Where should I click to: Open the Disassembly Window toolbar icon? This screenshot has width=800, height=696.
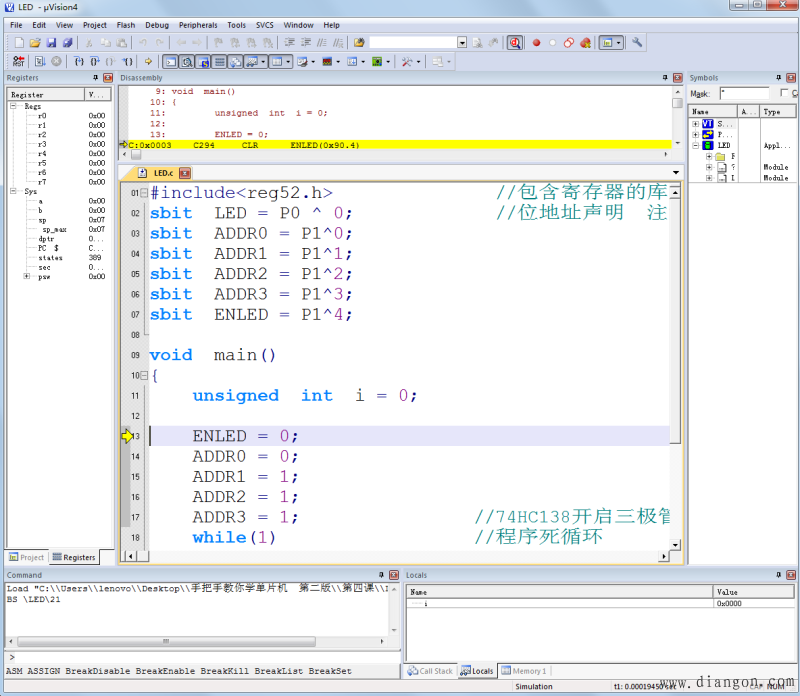coord(186,61)
